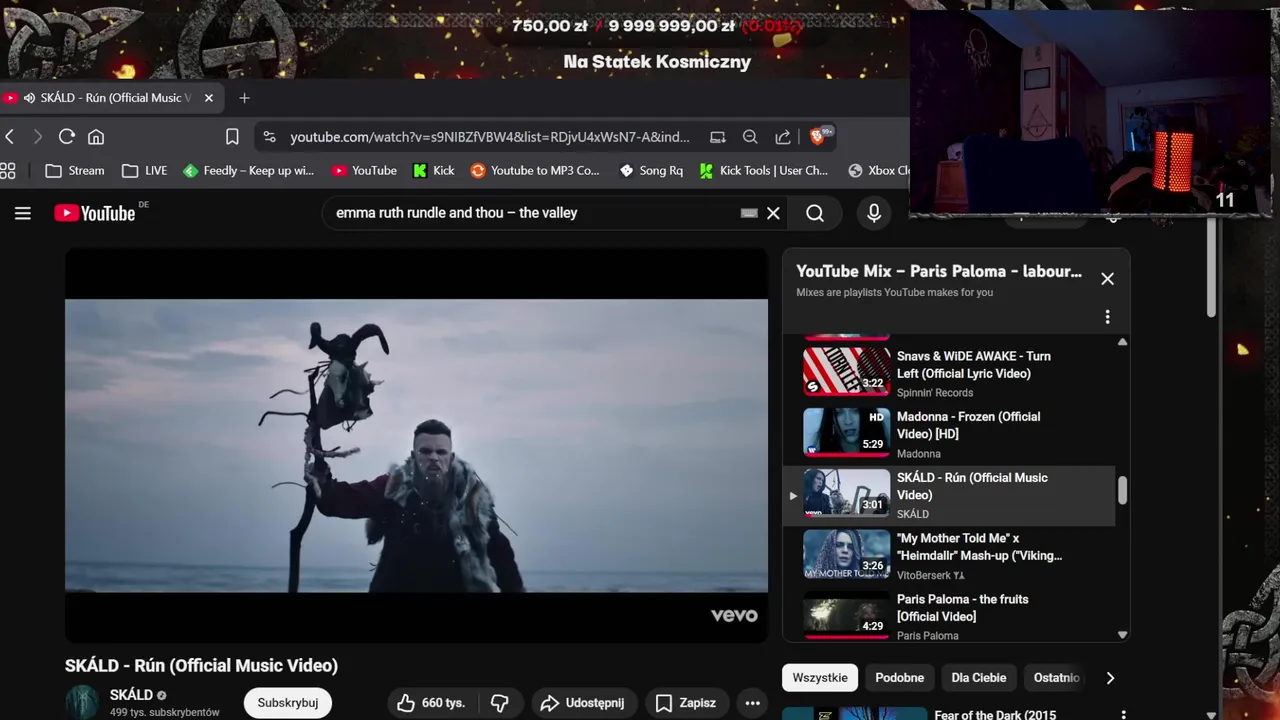Image resolution: width=1280 pixels, height=720 pixels.
Task: Select SKÁLD - Rún playlist entry
Action: [x=948, y=495]
